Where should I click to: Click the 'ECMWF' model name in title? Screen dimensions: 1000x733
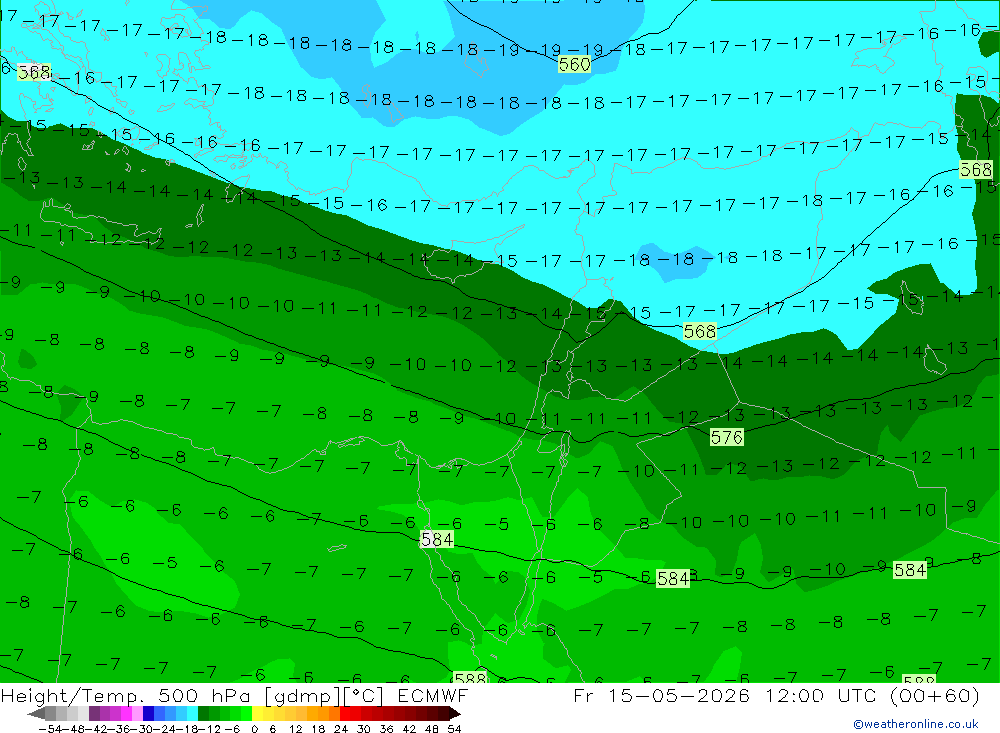pos(433,696)
